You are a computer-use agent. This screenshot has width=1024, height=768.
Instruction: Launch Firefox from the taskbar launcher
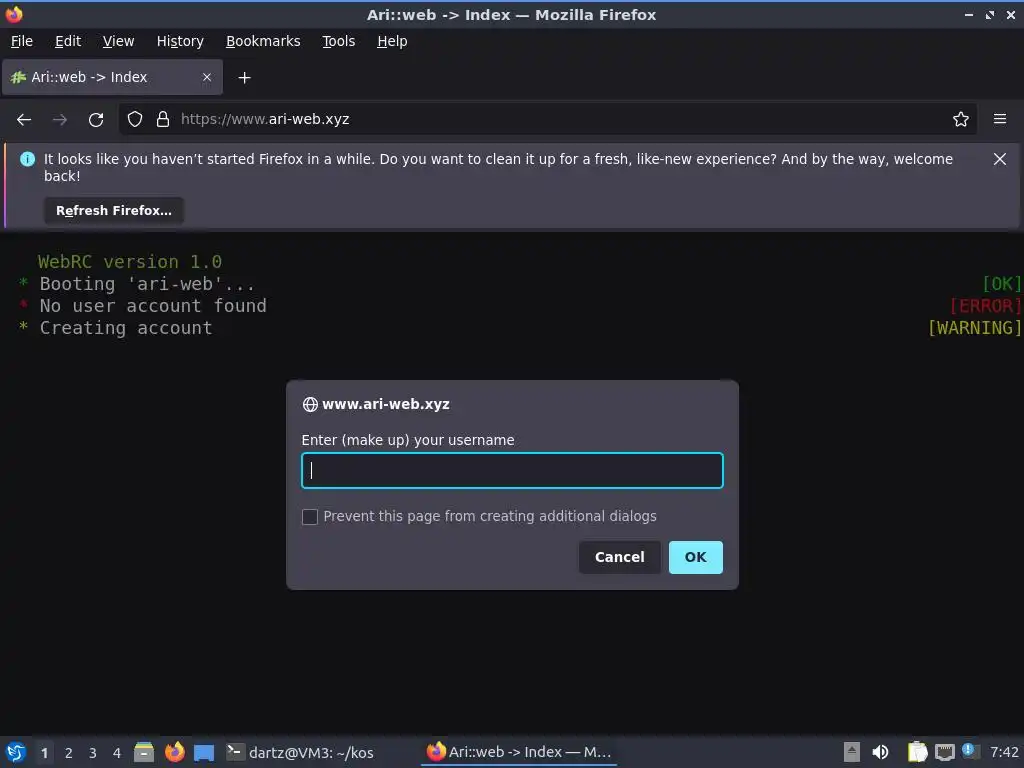pos(174,752)
